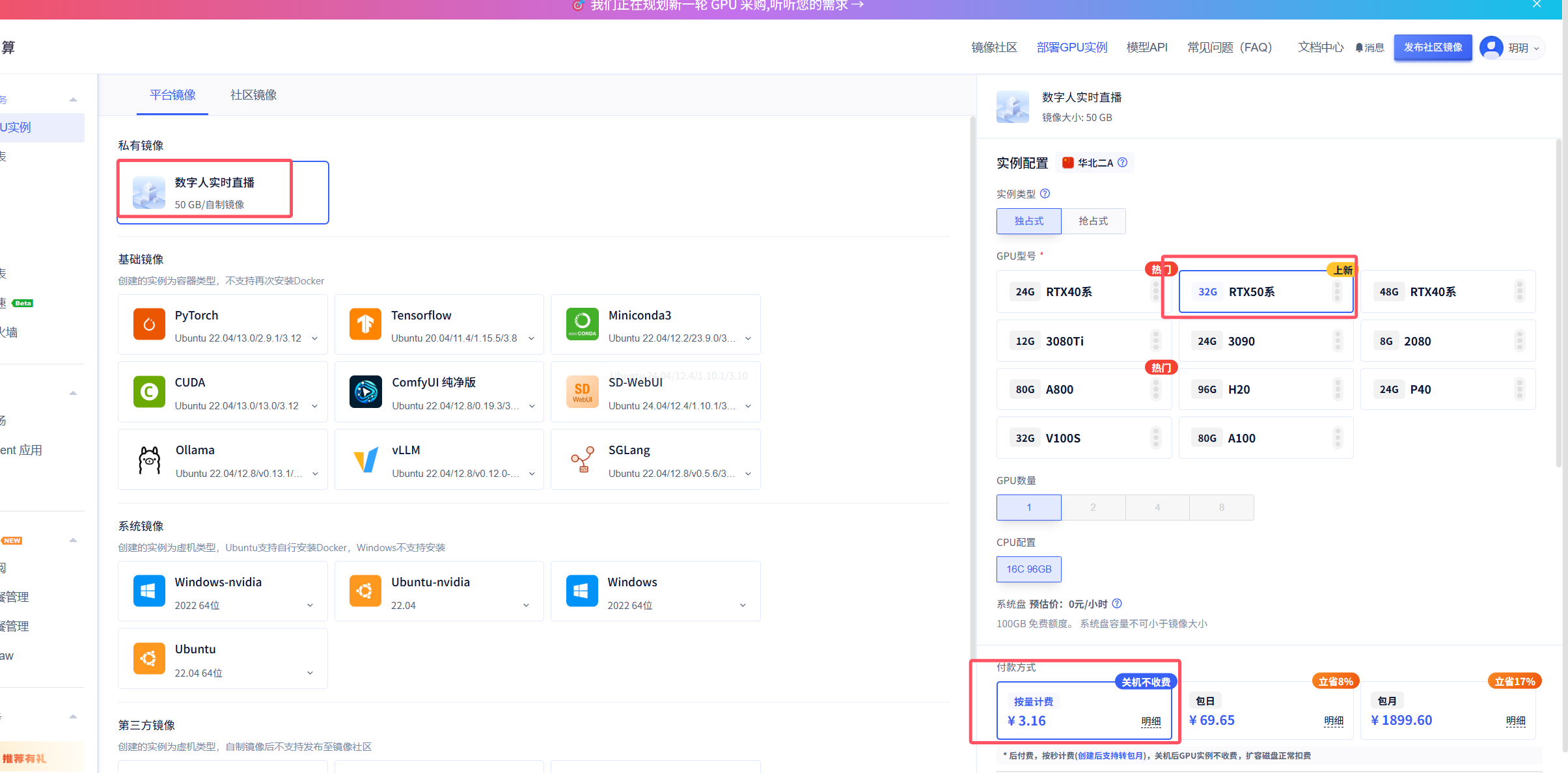Open PyTorch version dropdown
The width and height of the screenshot is (1568, 773).
[x=315, y=338]
